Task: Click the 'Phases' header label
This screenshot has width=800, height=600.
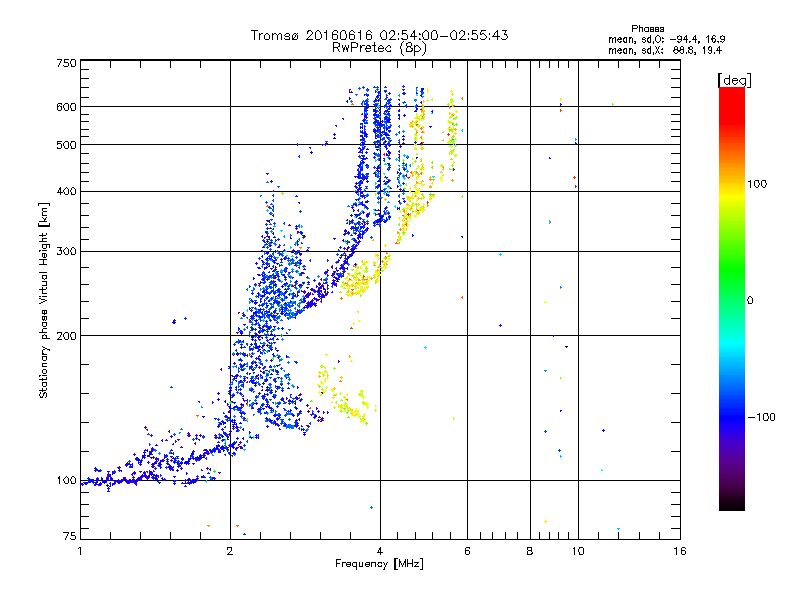Action: (647, 29)
